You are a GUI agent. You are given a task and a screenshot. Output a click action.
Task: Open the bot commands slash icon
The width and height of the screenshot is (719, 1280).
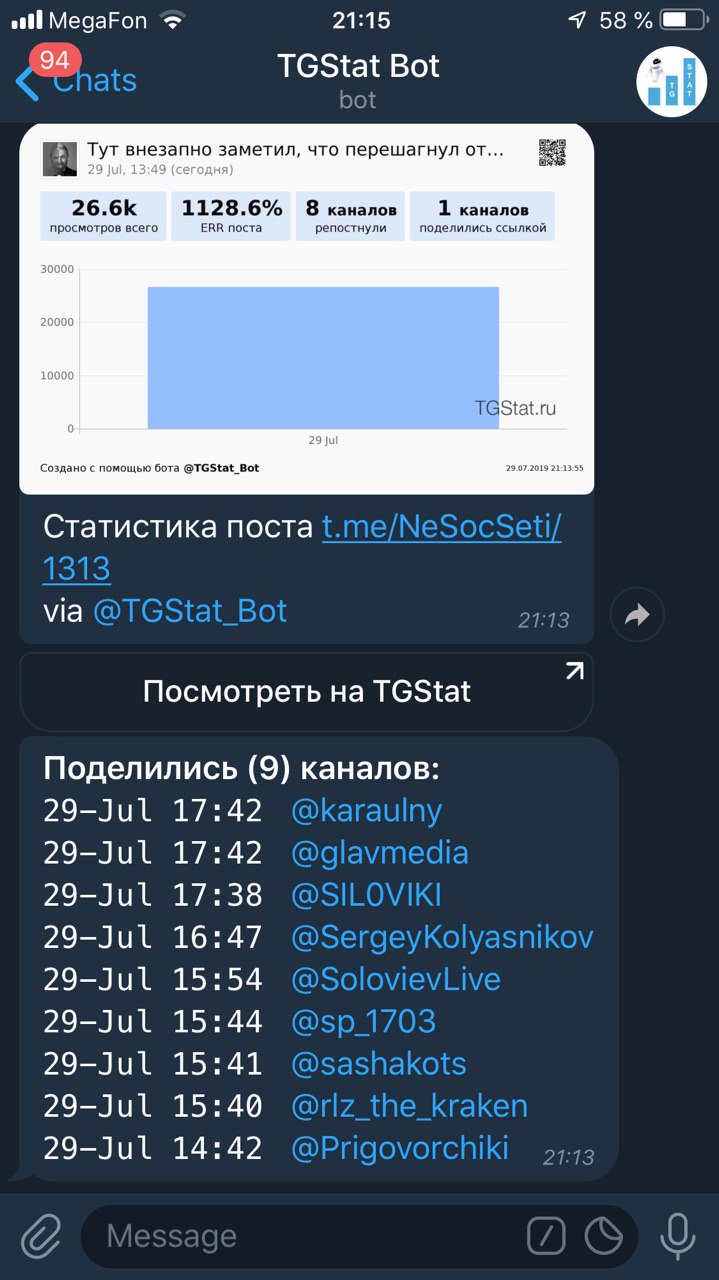[x=546, y=1237]
